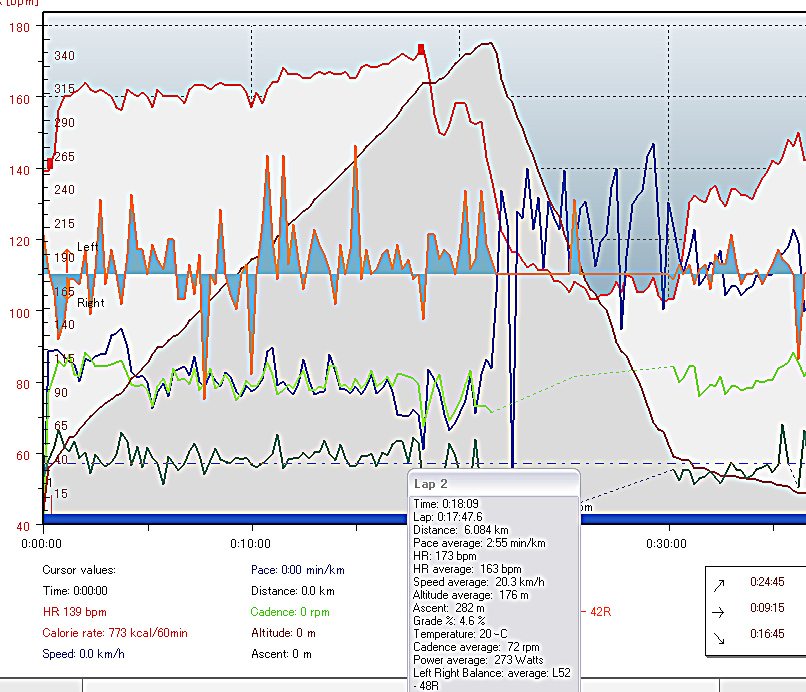The image size is (806, 692).
Task: Click 'Power average: 273 Watts' in tooltip
Action: click(x=478, y=660)
